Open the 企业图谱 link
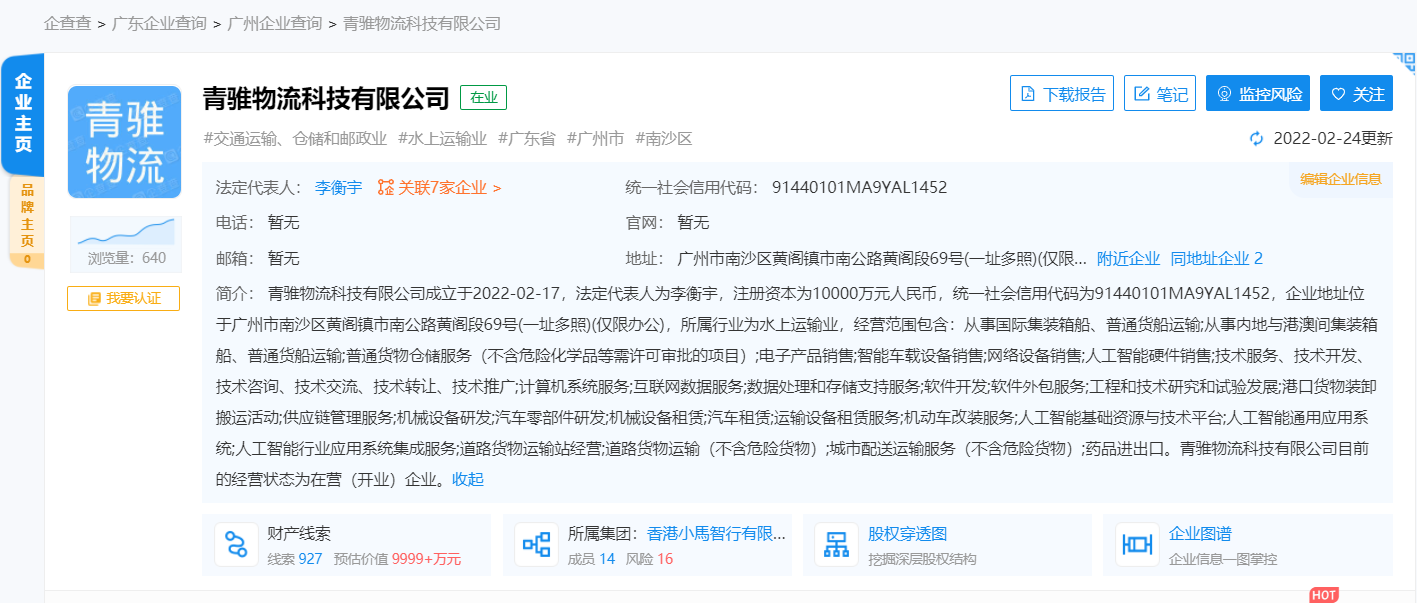 pyautogui.click(x=1200, y=533)
